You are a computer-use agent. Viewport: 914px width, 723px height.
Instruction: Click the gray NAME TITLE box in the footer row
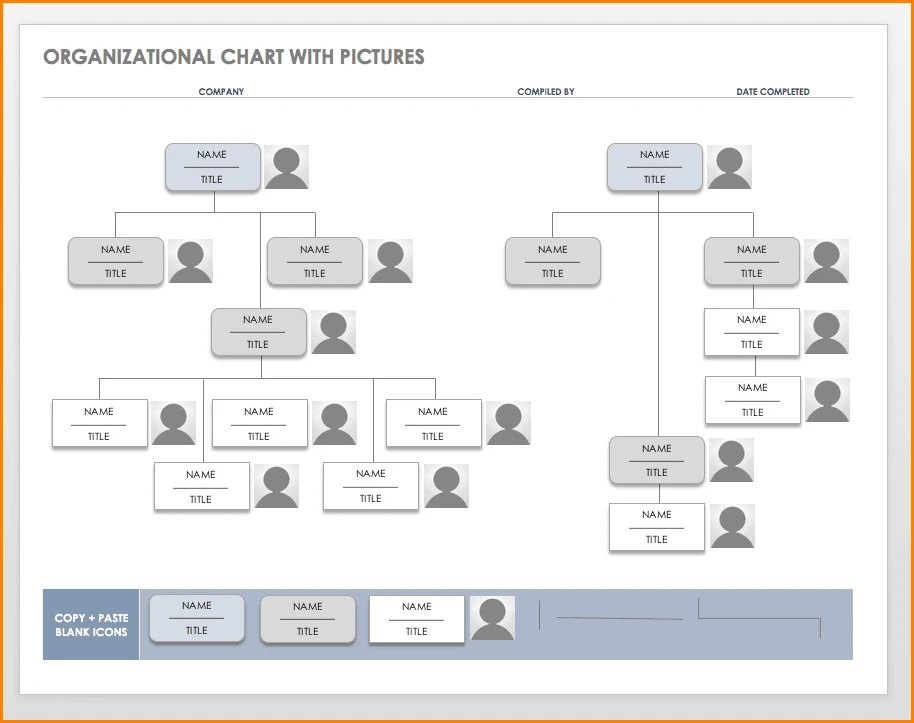pos(307,619)
